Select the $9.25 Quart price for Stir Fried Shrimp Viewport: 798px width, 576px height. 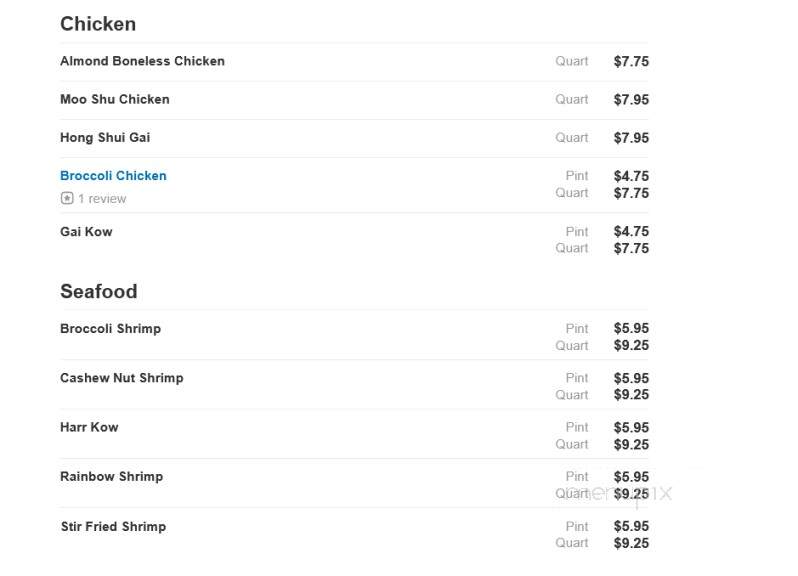click(x=631, y=543)
